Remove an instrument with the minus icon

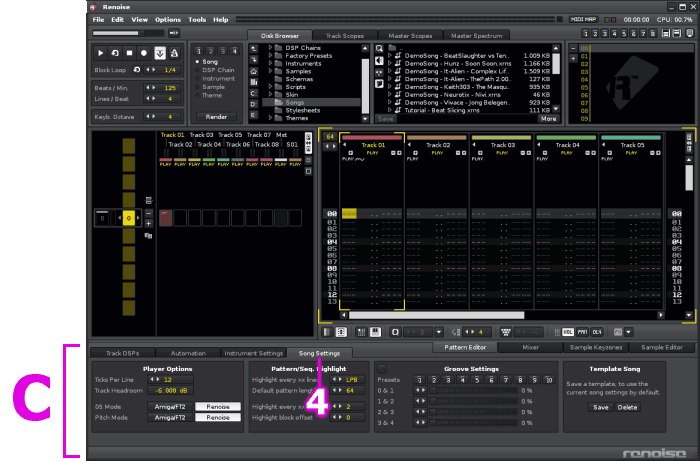(x=573, y=48)
